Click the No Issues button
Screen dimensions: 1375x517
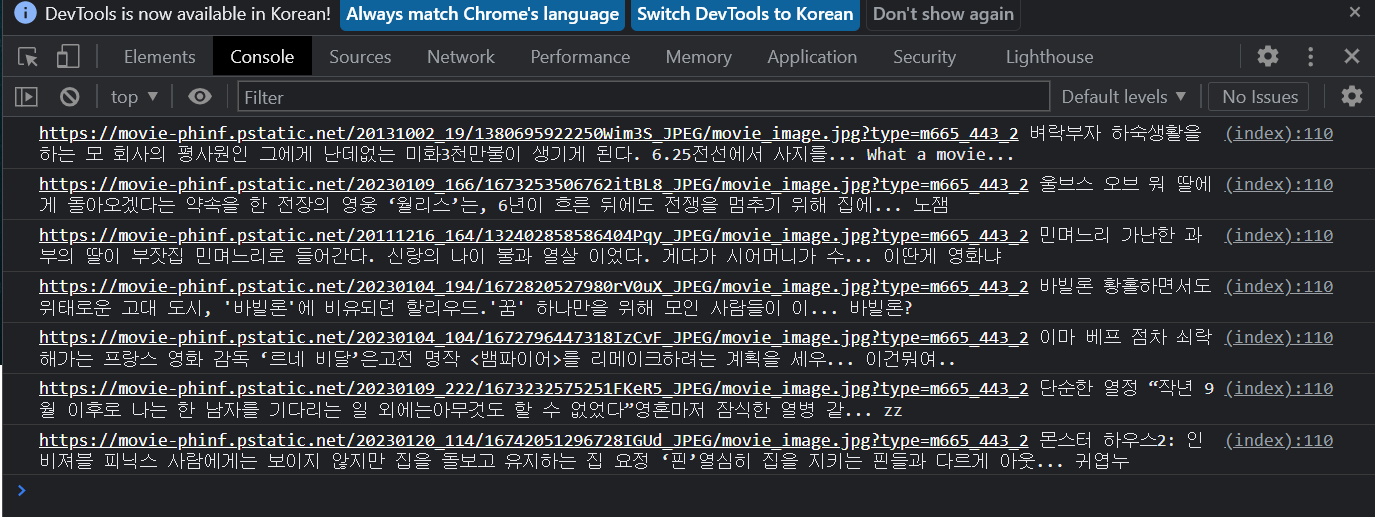[1259, 97]
